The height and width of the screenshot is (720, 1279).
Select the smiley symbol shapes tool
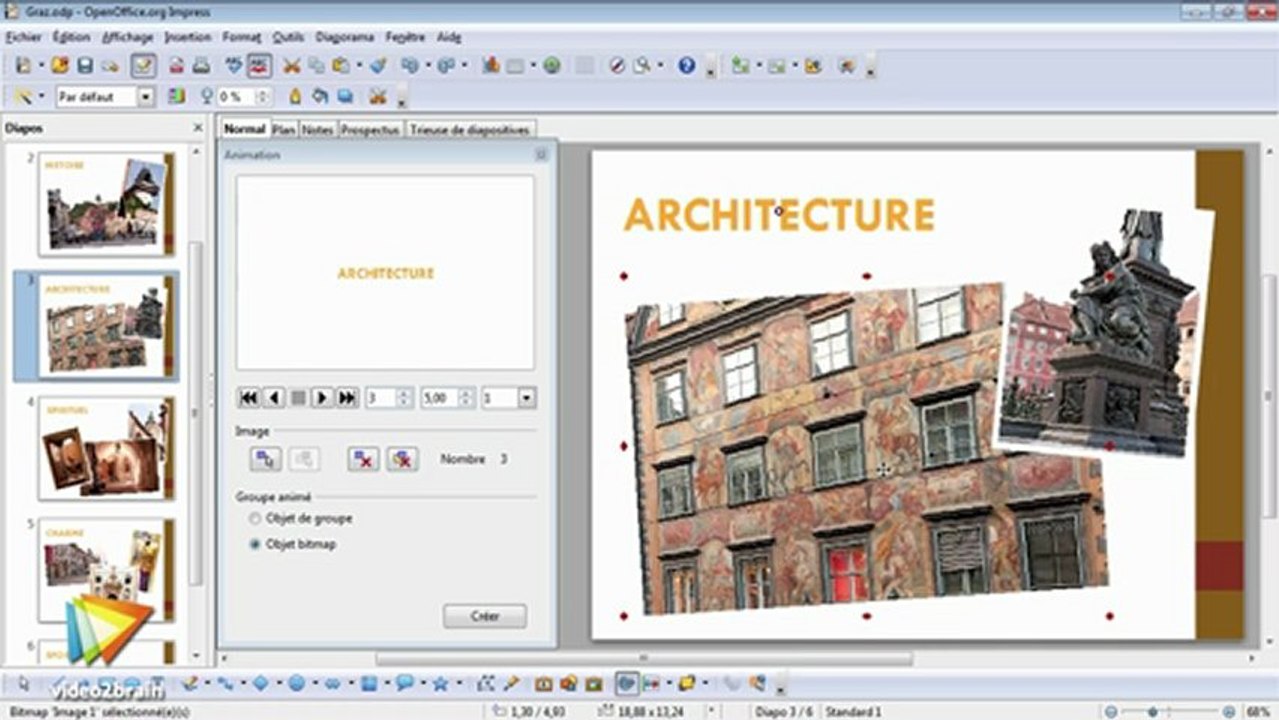296,684
